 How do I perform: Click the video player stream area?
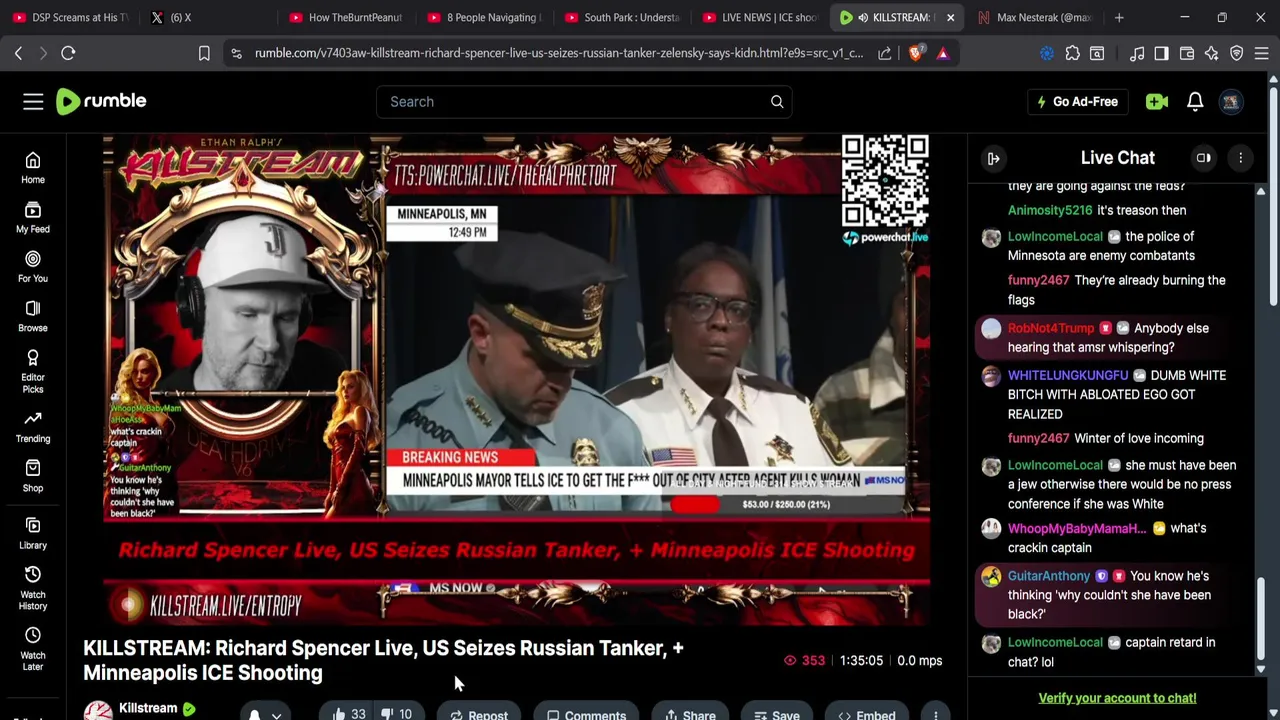point(517,378)
